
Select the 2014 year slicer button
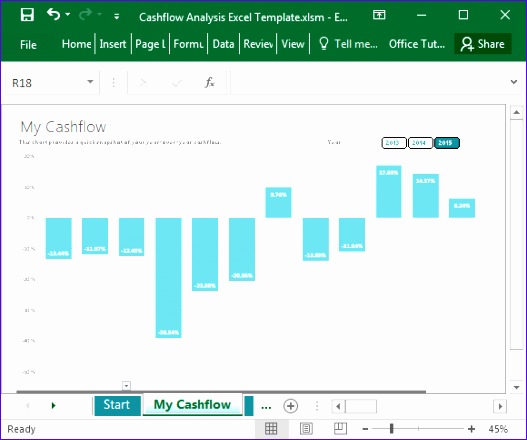tap(420, 143)
